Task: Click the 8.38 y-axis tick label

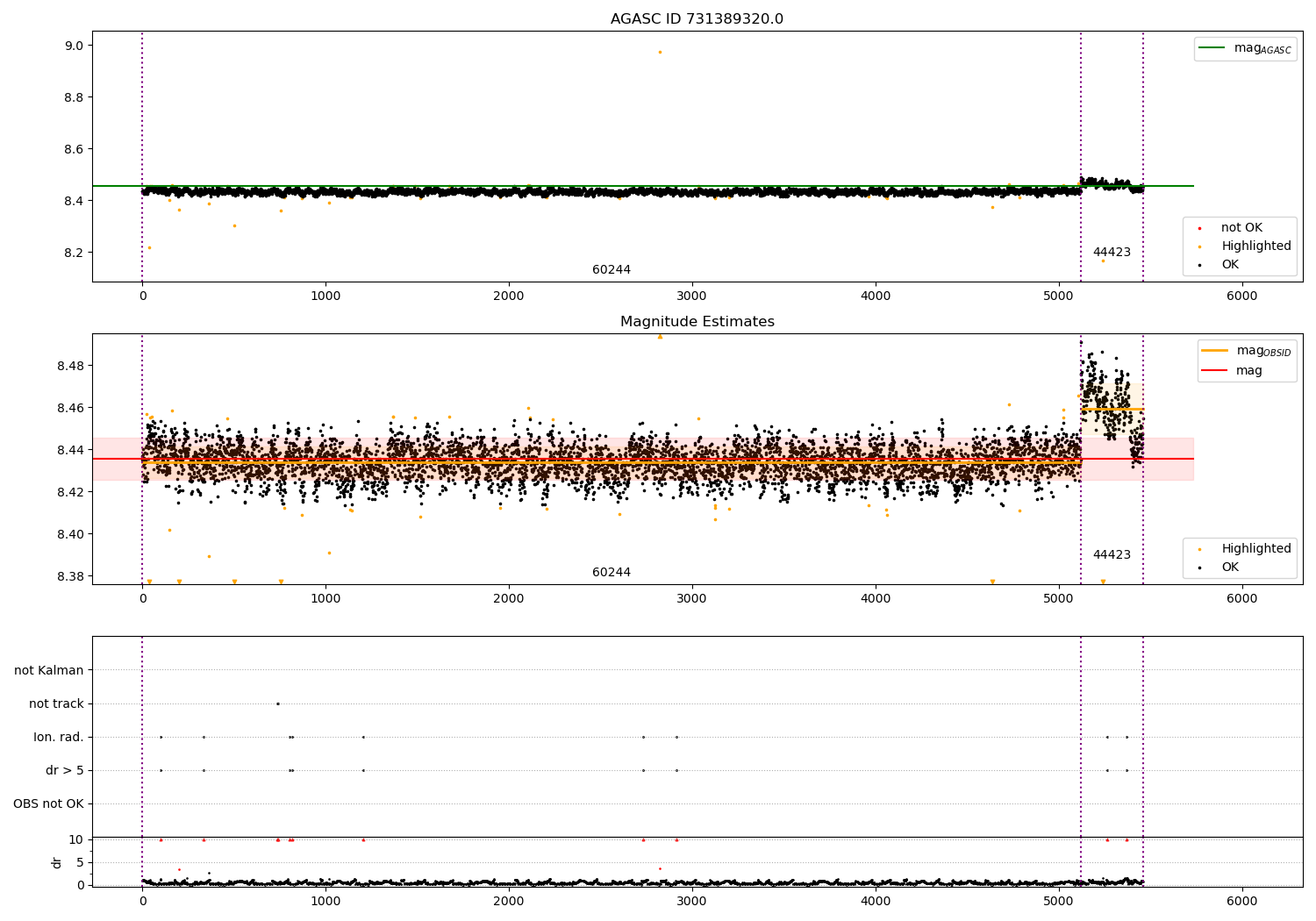Action: click(x=69, y=576)
